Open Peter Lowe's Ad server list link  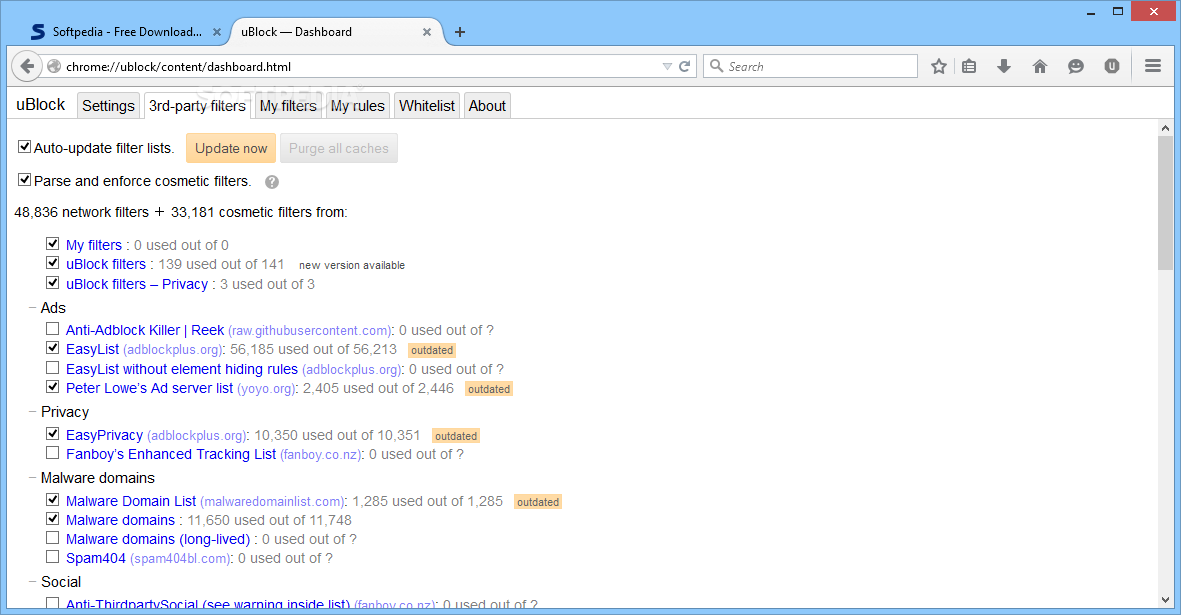(149, 388)
